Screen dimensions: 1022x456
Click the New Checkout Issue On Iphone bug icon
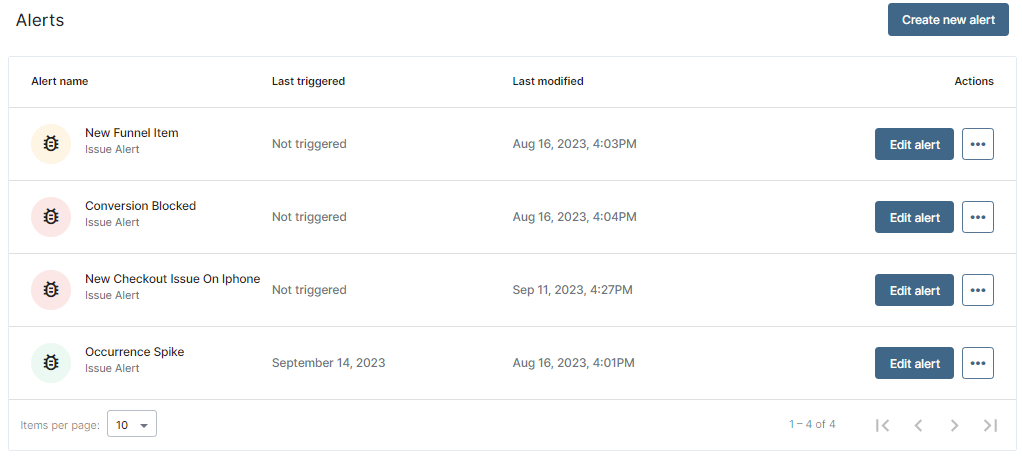coord(51,289)
